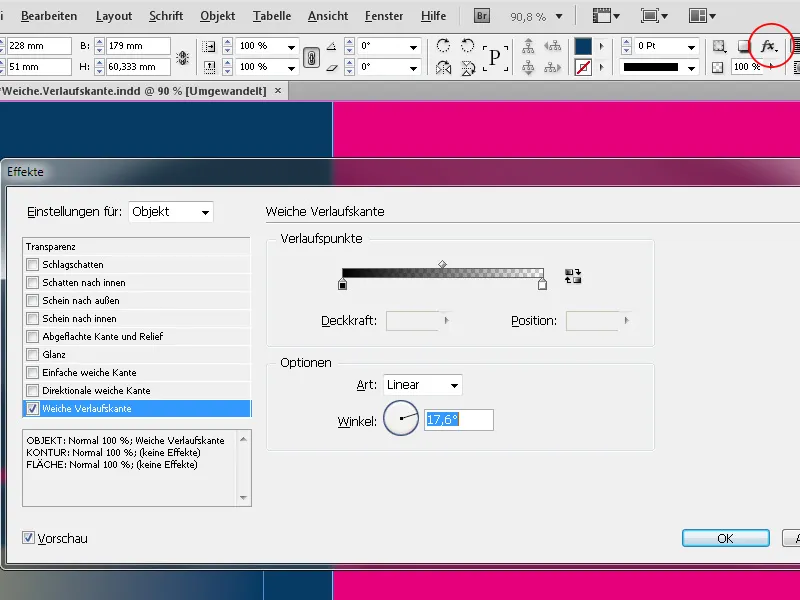The image size is (800, 600).
Task: Select next object icon
Action: (552, 67)
